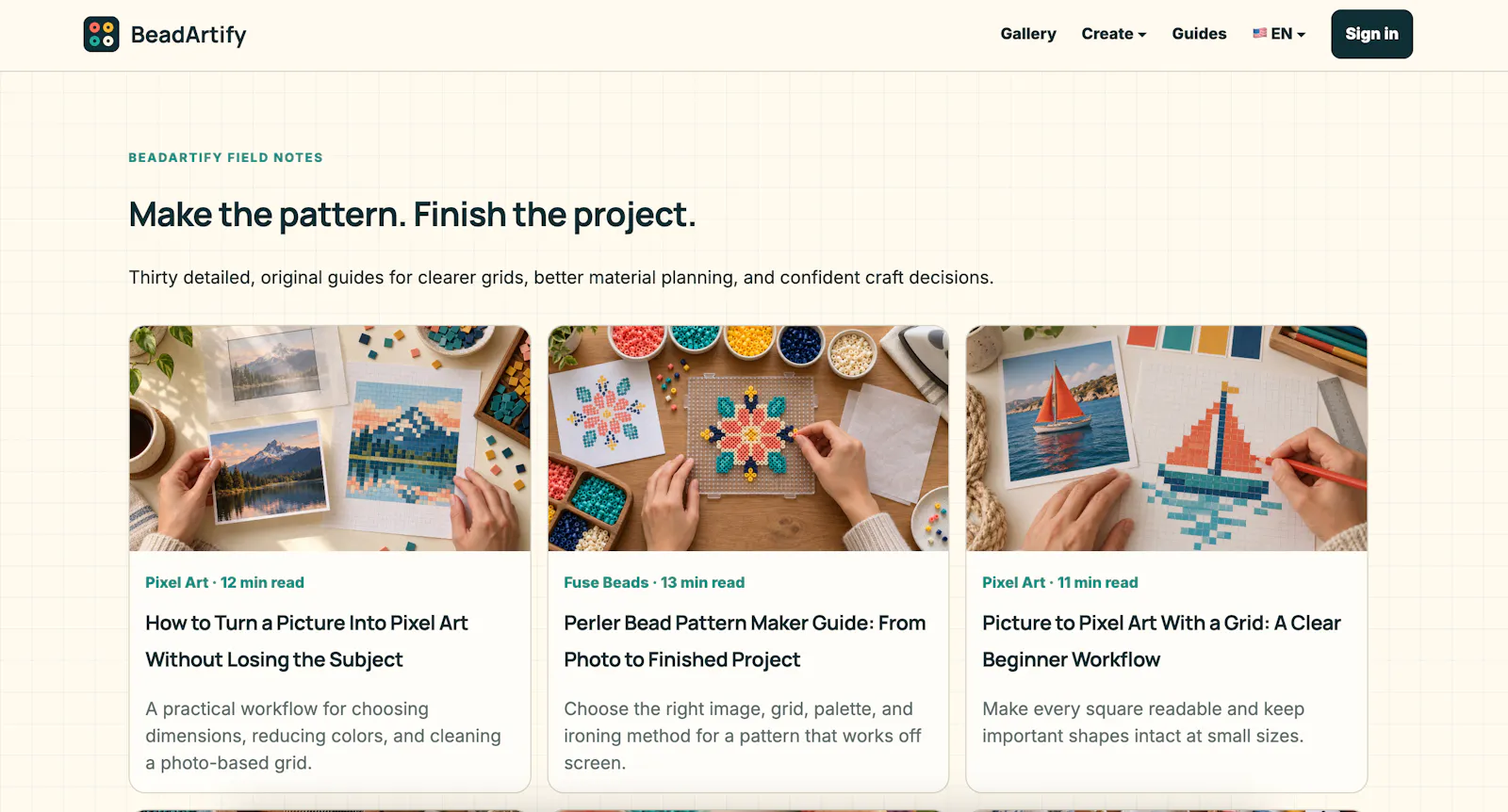Click the 'Pixel Art · 12 min read' label
This screenshot has width=1508, height=812.
pos(224,582)
